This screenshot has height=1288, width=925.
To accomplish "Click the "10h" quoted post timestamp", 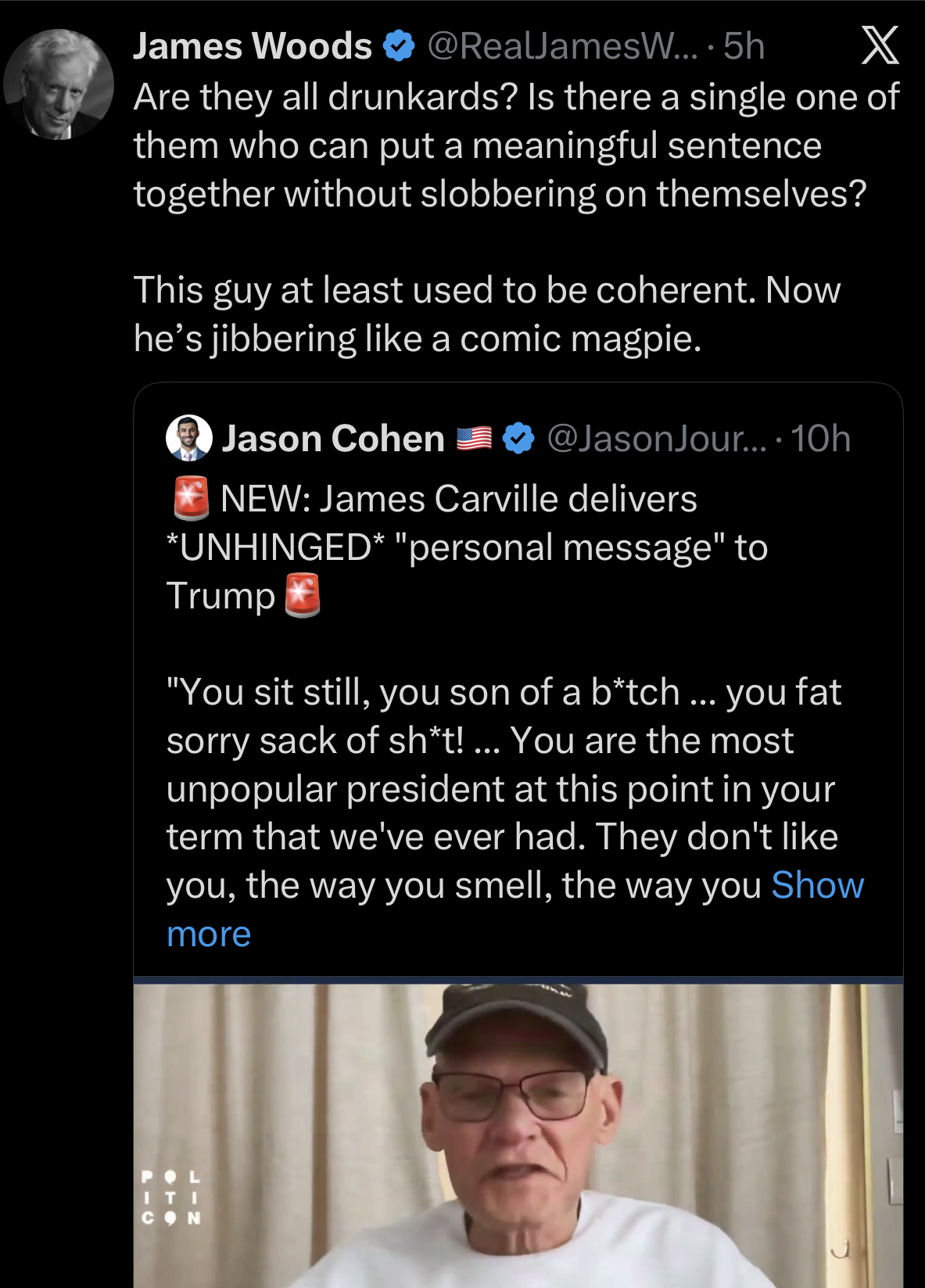I will click(x=820, y=439).
